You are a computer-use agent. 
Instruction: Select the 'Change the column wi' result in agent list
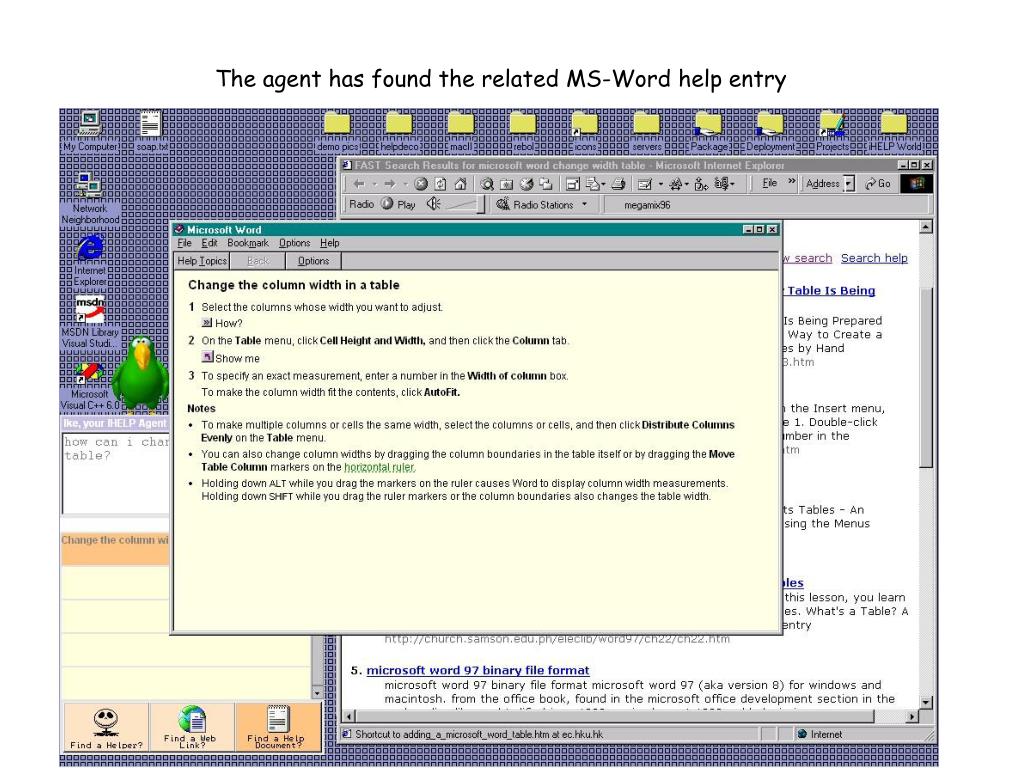[116, 548]
